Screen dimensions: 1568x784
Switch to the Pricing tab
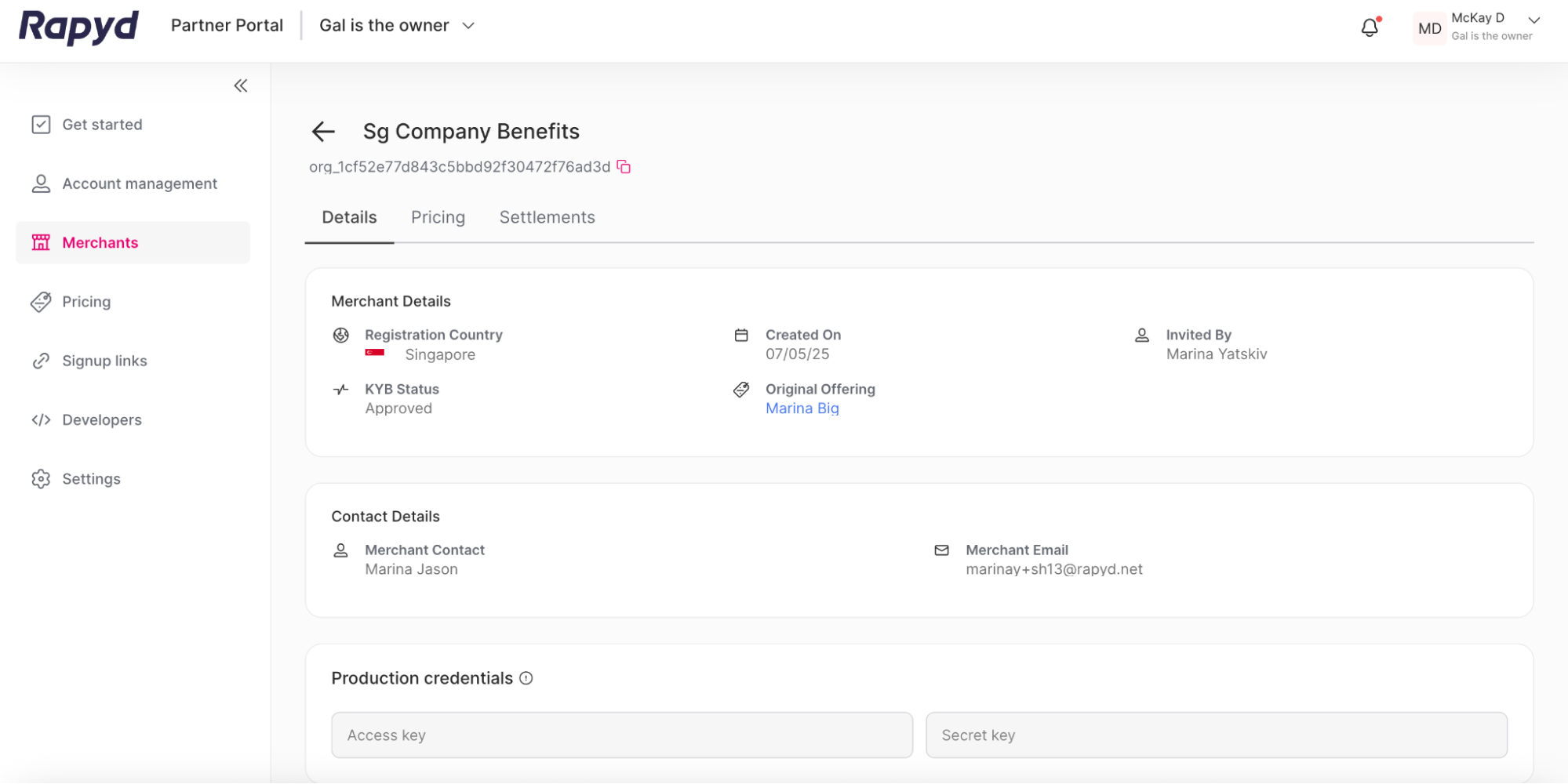click(438, 217)
